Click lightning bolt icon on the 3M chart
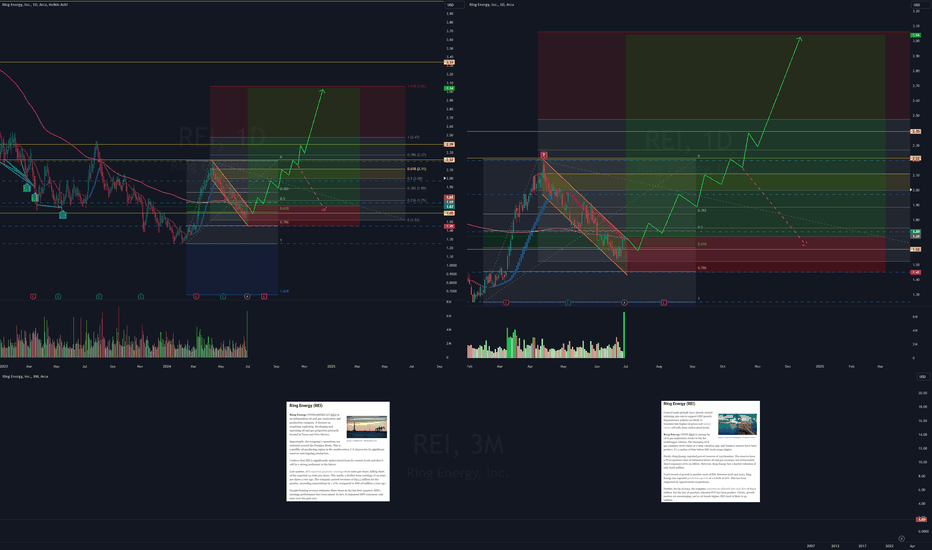Screen dimensions: 932x550 [x=902, y=539]
